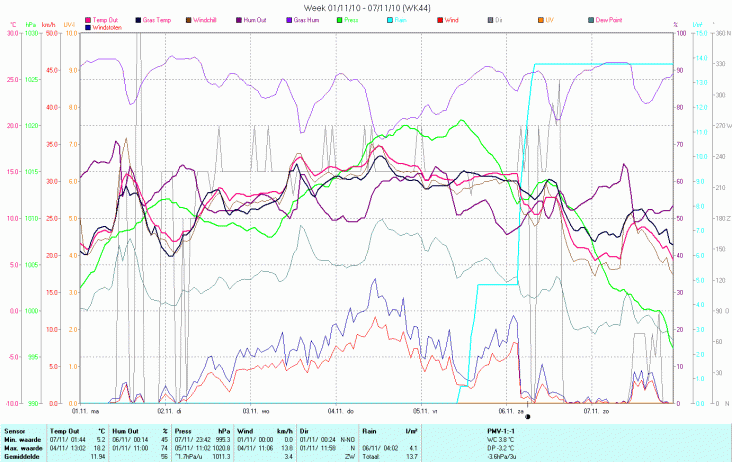732x462 pixels.
Task: Select the 'Windstoten' legend label
Action: (x=107, y=28)
